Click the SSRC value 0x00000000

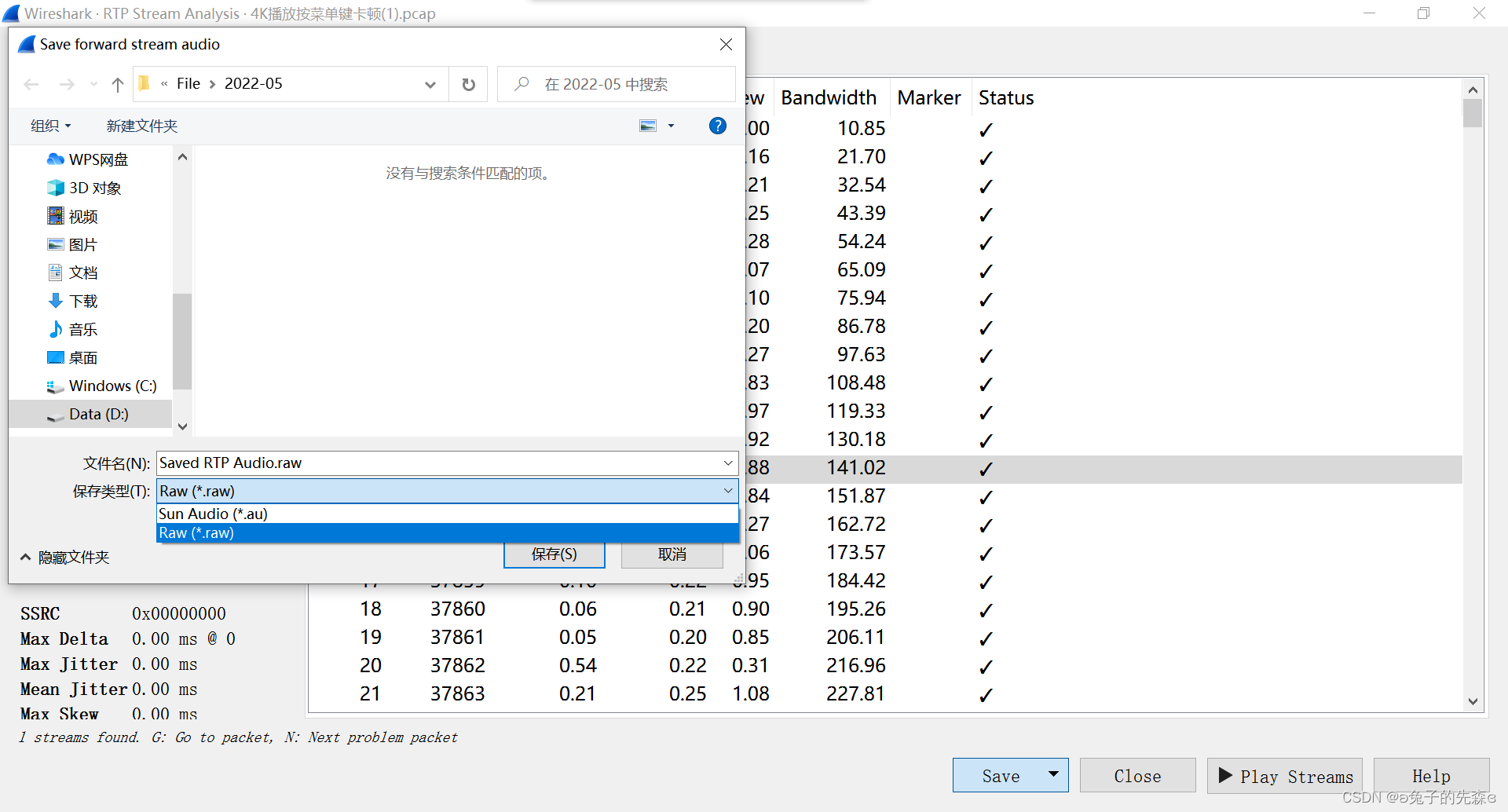pyautogui.click(x=179, y=613)
